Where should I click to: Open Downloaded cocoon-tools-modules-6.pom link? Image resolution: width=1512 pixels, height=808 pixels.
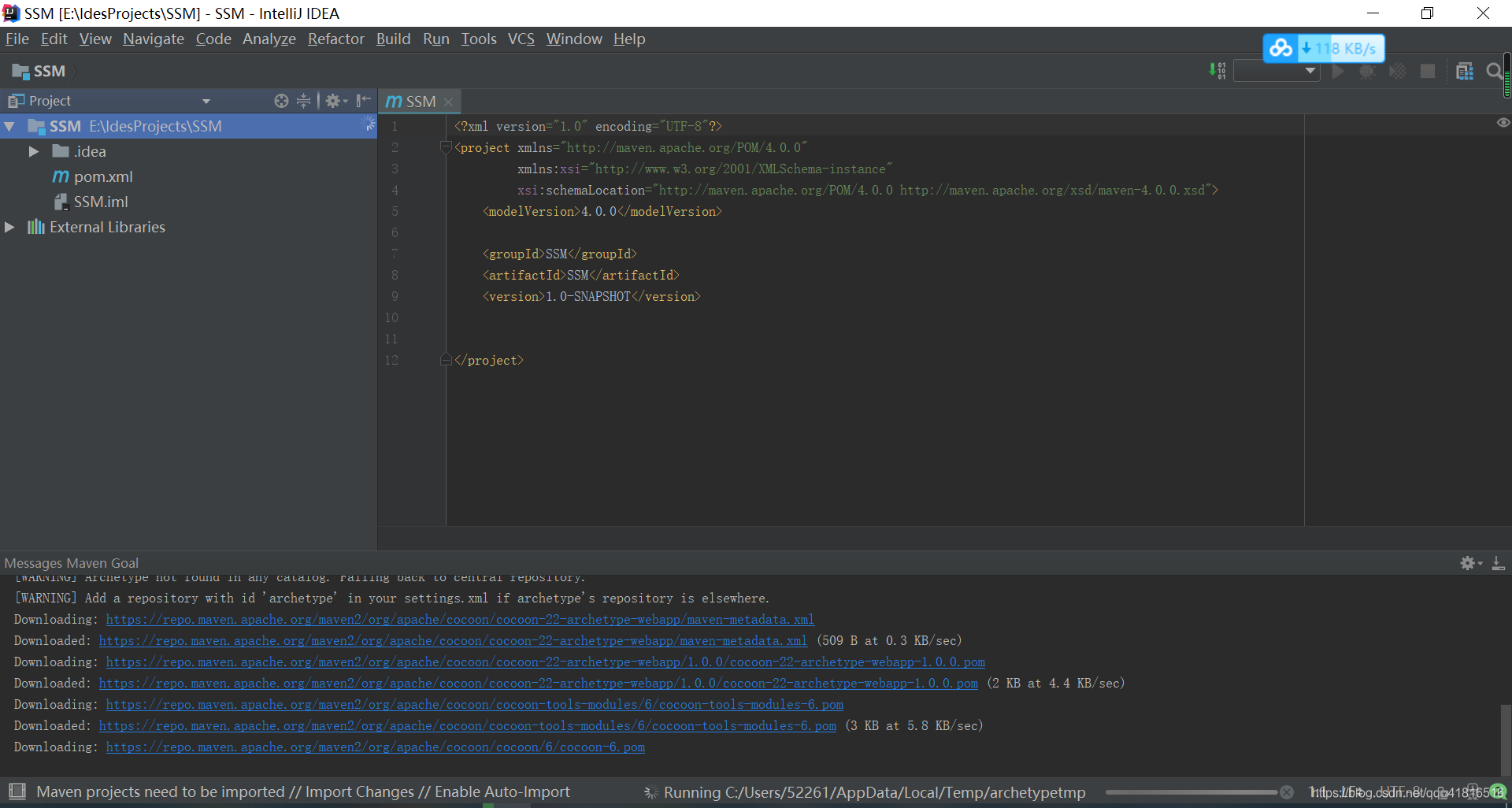pos(468,725)
